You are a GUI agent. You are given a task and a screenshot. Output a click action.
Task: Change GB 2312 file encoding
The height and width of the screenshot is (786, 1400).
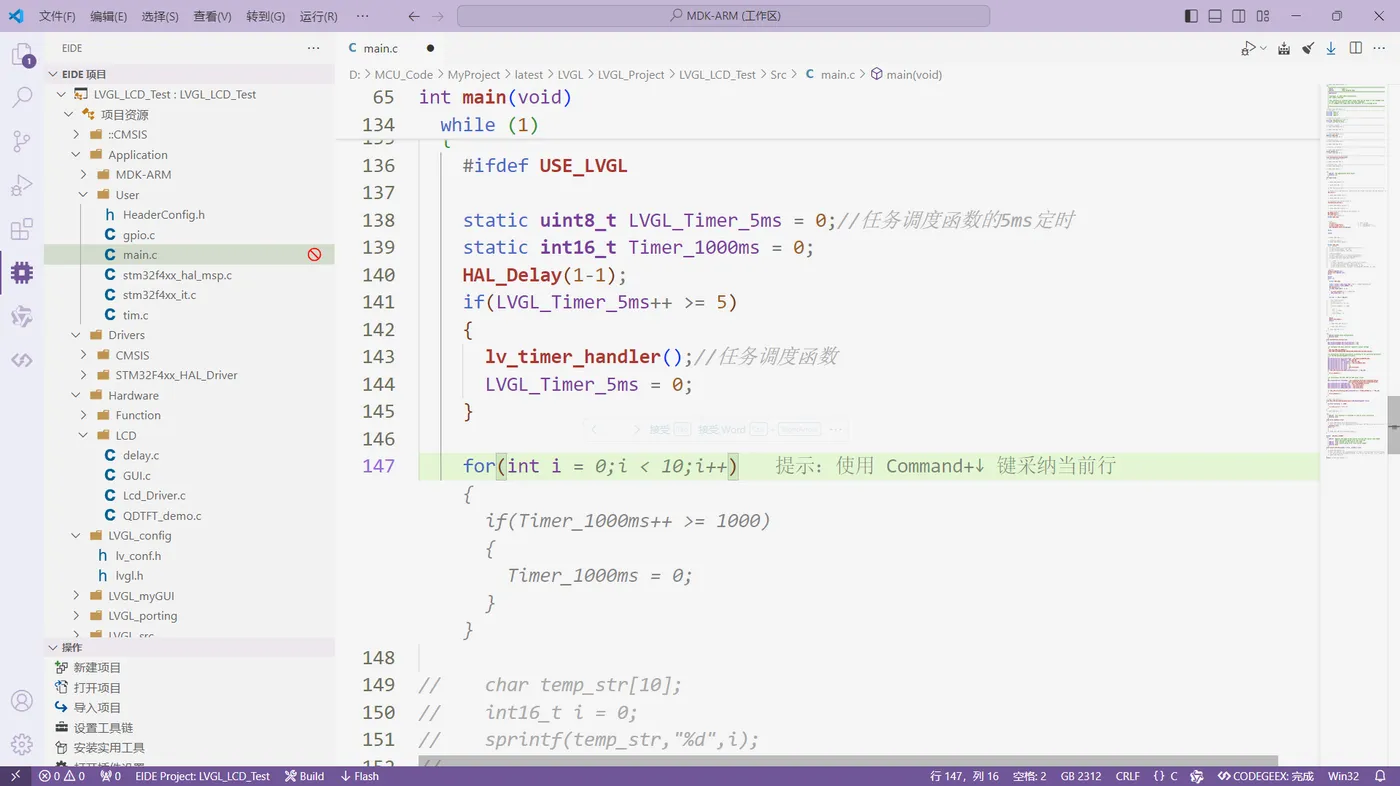click(x=1081, y=776)
